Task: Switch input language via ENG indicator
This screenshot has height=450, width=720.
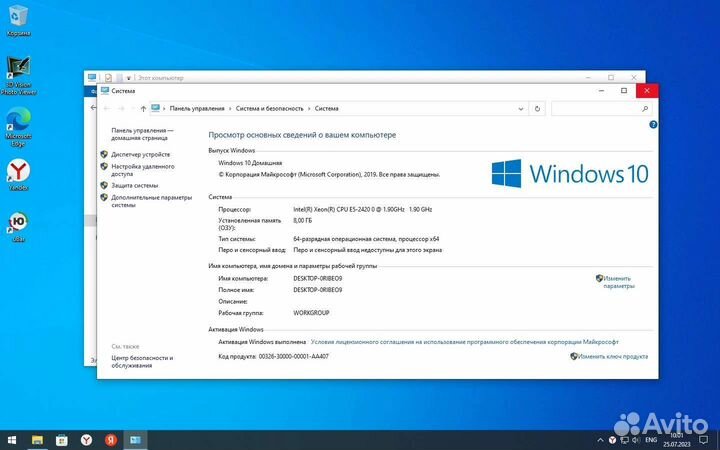Action: click(x=651, y=439)
